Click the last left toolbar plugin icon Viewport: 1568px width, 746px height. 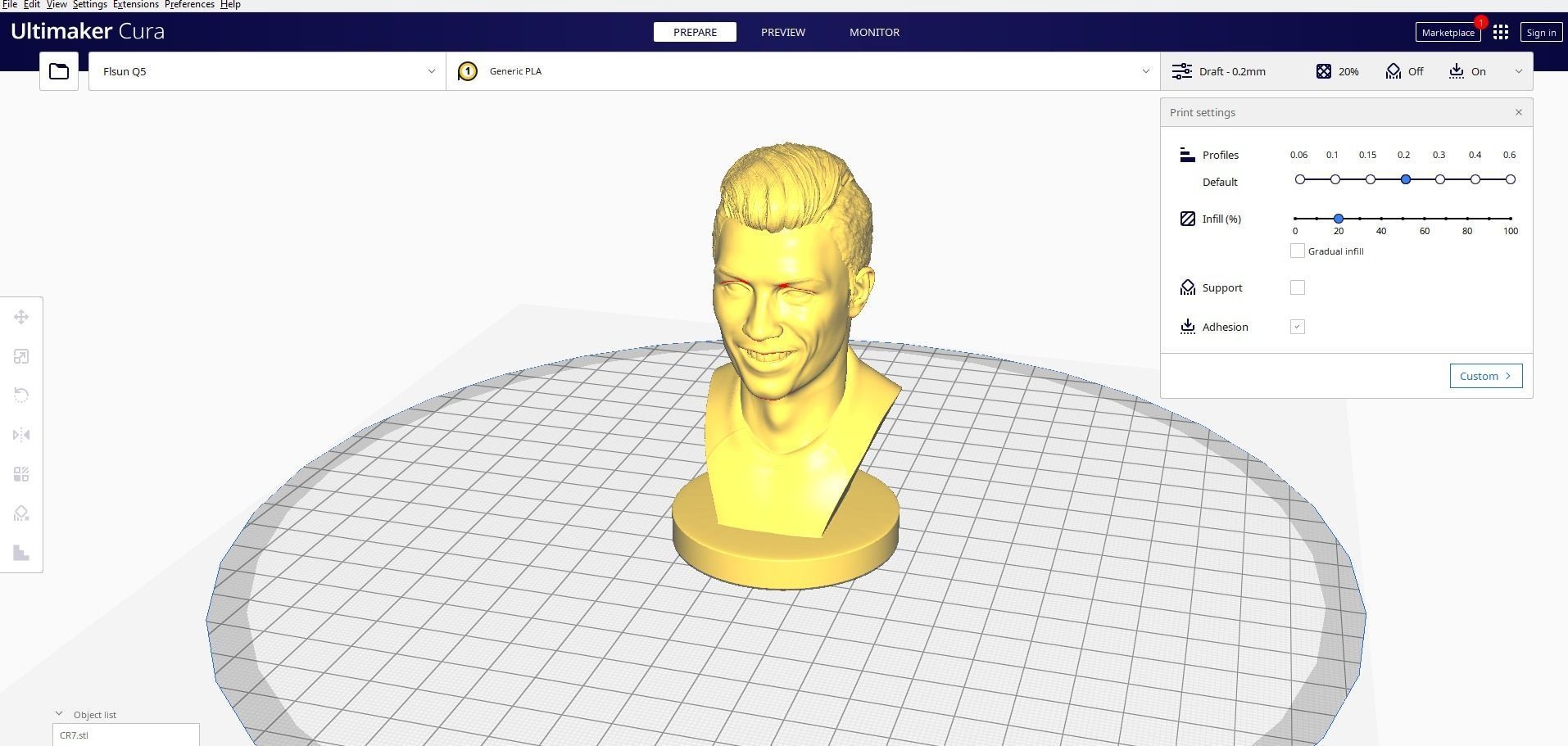21,553
